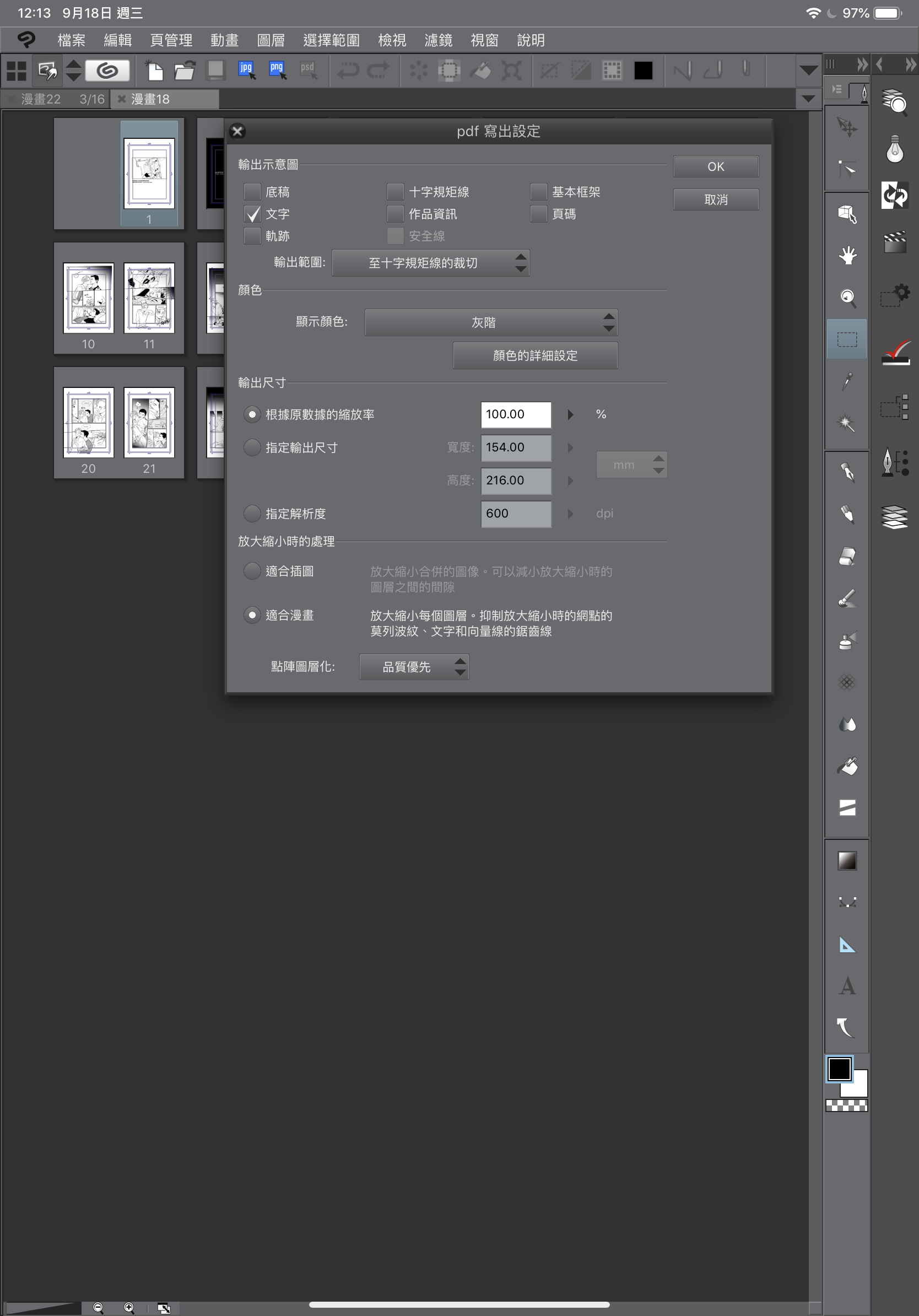Switch to the 漫畫22 tab
Viewport: 919px width, 1316px height.
click(55, 99)
